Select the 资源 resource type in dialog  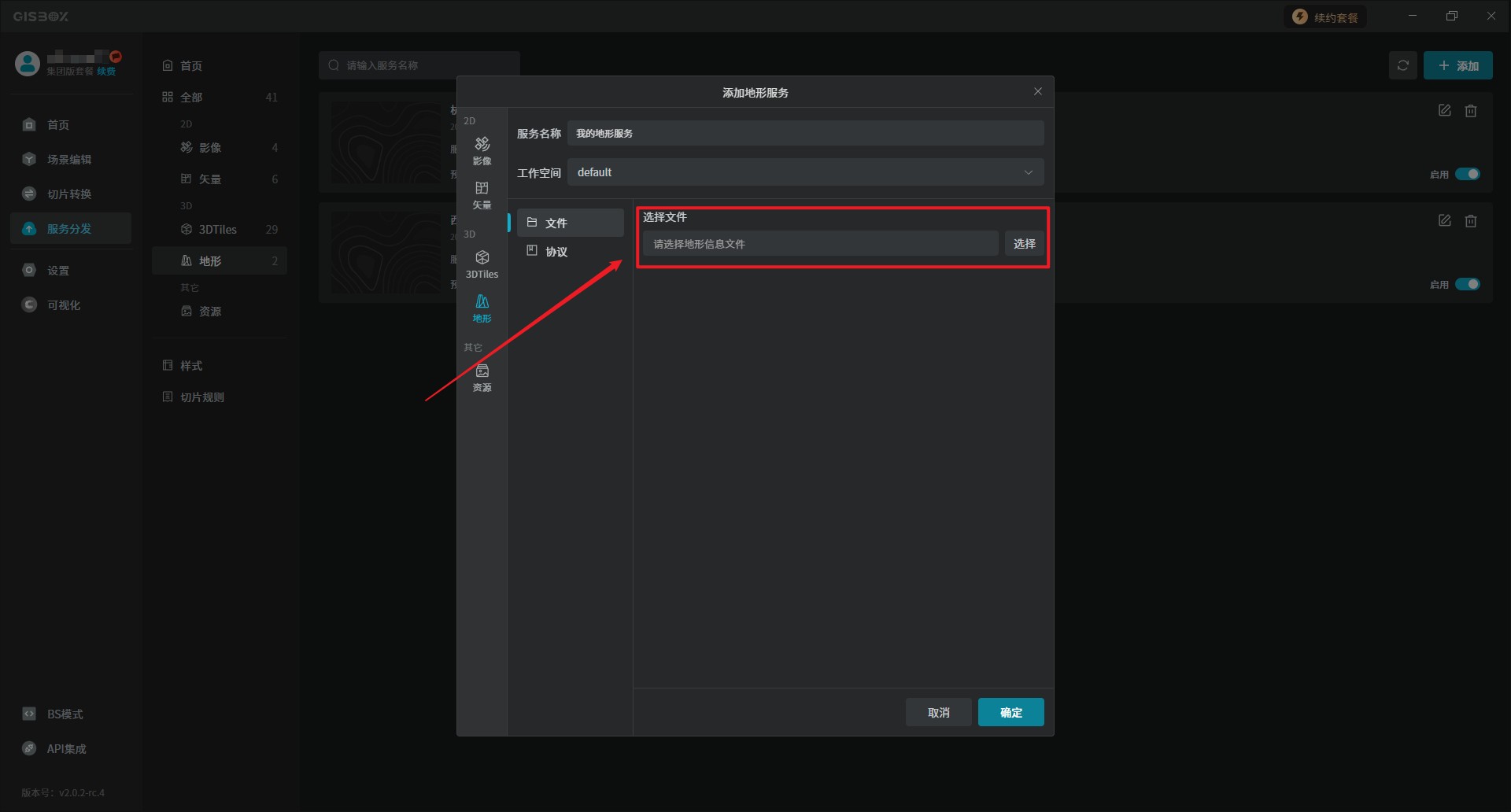(x=482, y=377)
